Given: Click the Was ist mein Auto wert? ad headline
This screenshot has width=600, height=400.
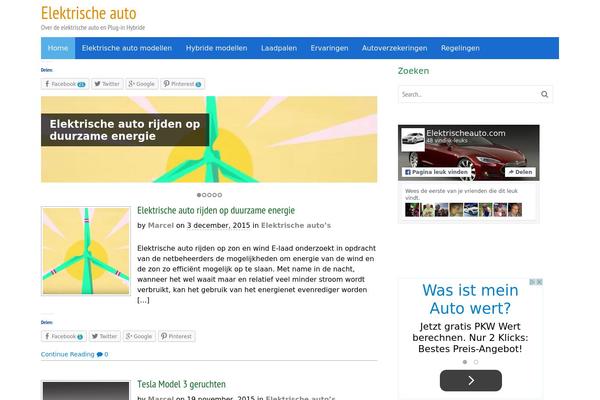Looking at the screenshot, I should (x=470, y=299).
